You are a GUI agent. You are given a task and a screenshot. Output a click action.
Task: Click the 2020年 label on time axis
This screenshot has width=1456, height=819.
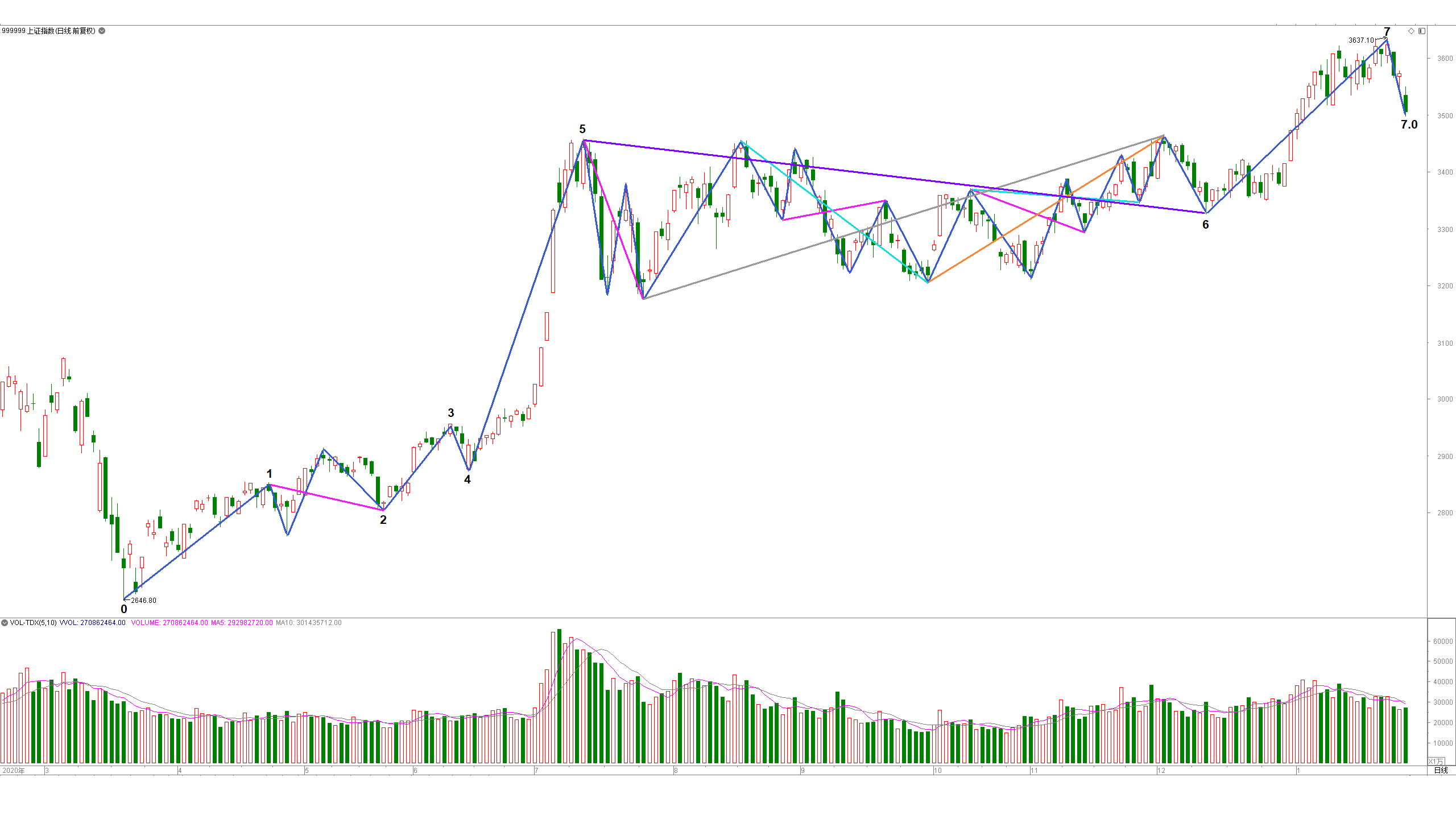14,771
